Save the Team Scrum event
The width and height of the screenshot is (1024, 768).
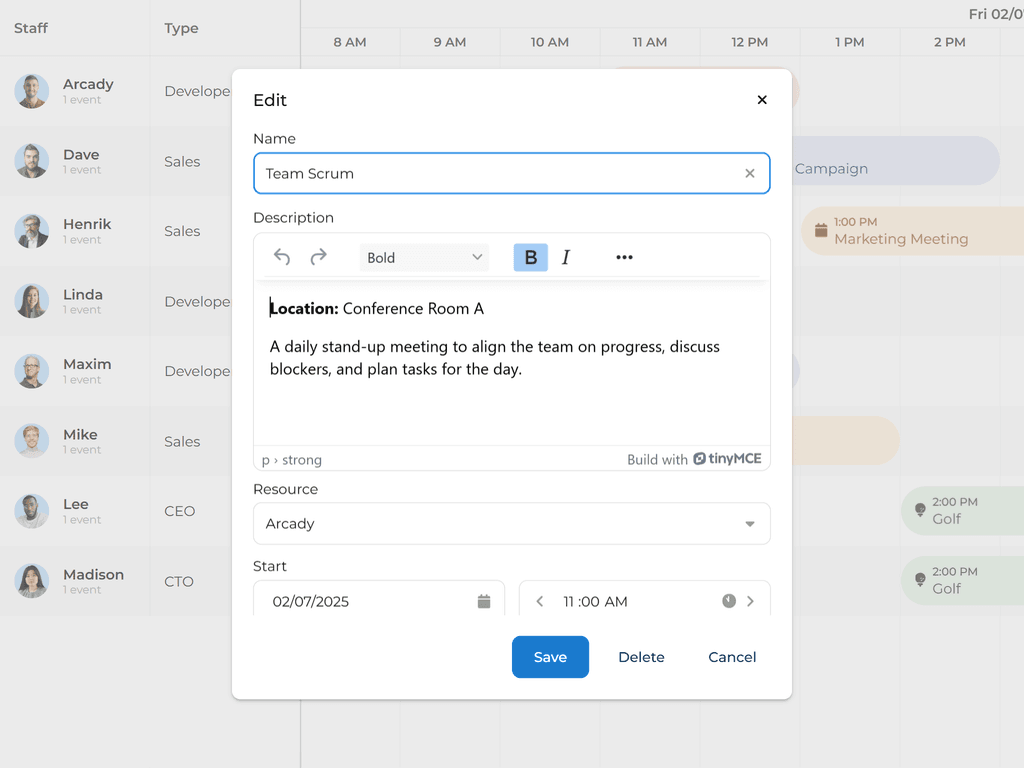tap(550, 657)
